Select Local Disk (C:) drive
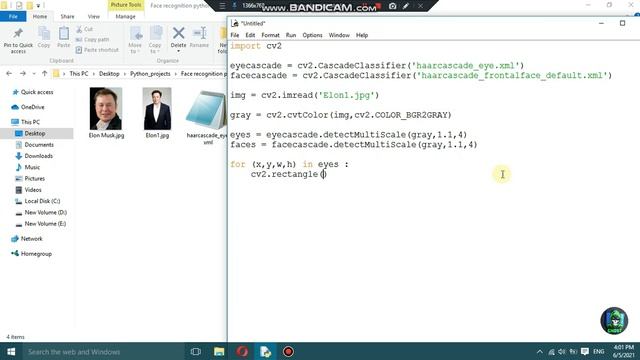This screenshot has width=640, height=360. (42, 201)
